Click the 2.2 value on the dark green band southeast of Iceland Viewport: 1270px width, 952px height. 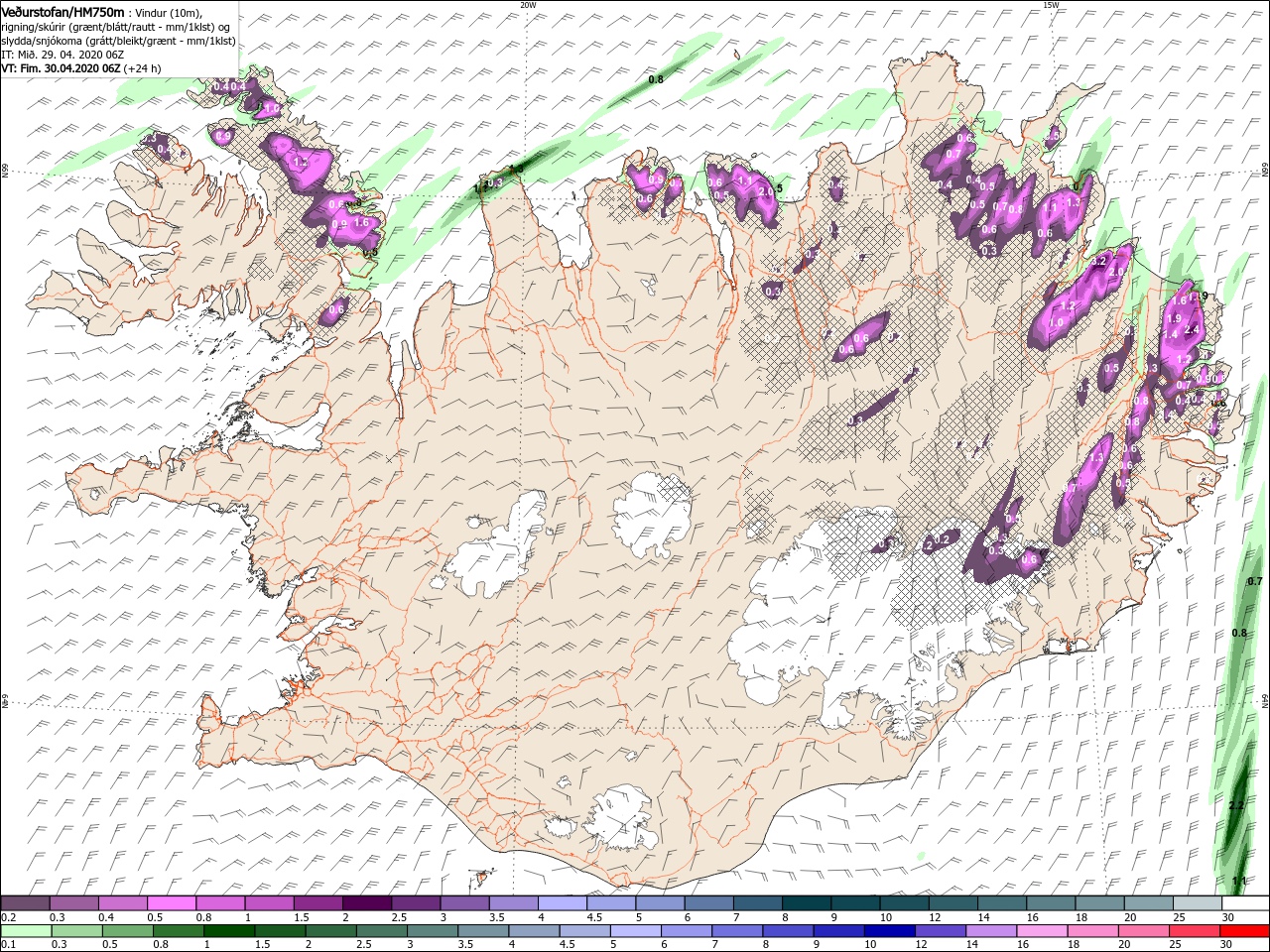1235,805
